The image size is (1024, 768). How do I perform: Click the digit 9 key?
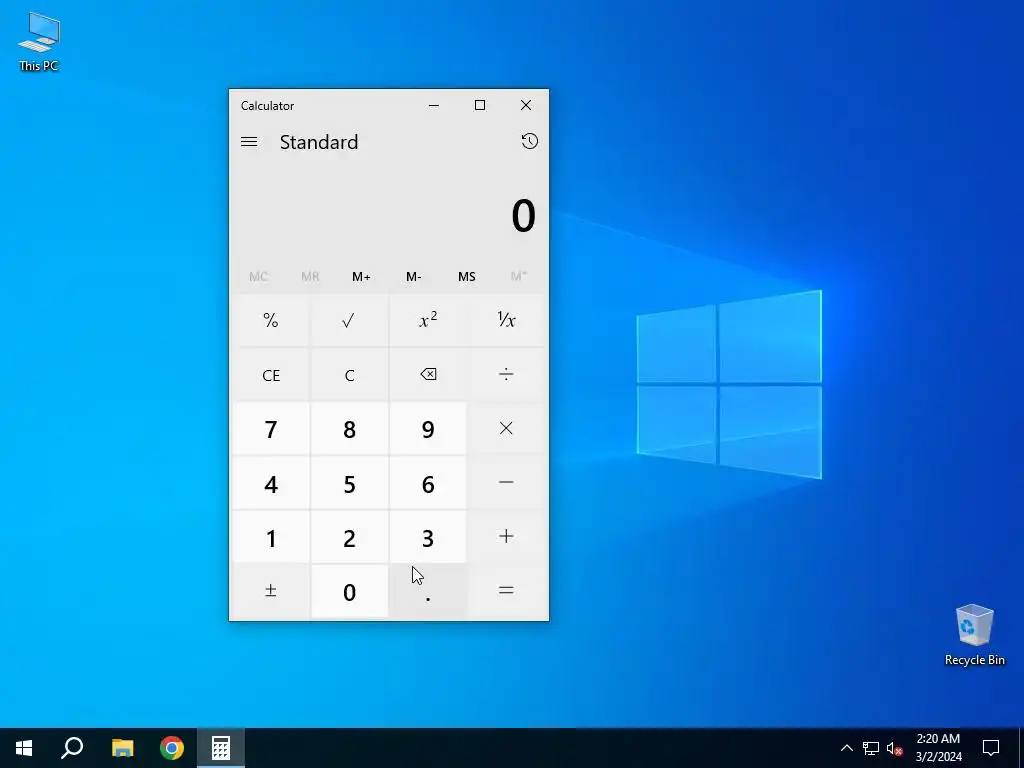click(428, 428)
